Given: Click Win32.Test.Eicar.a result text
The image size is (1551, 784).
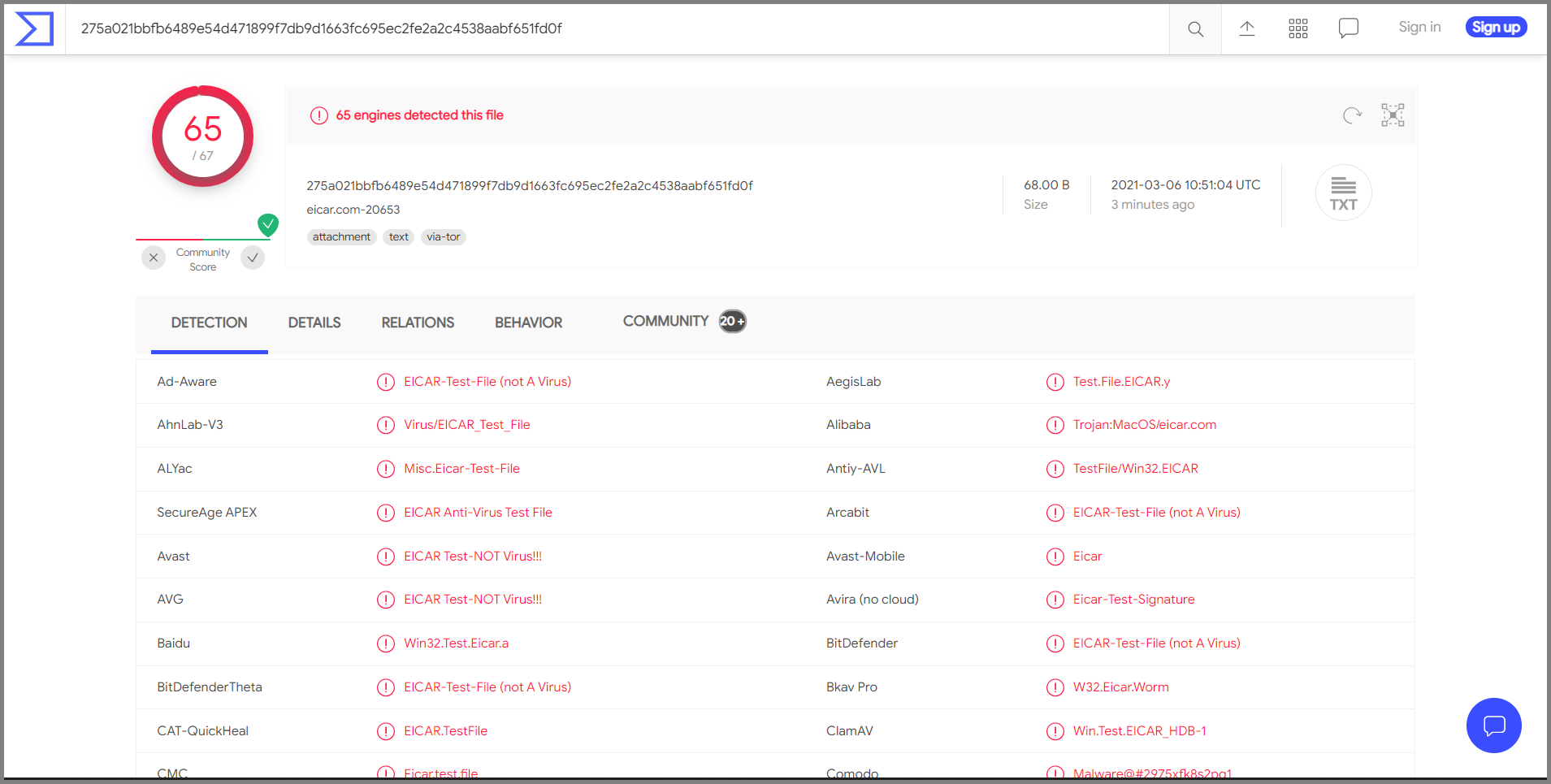Looking at the screenshot, I should point(456,643).
